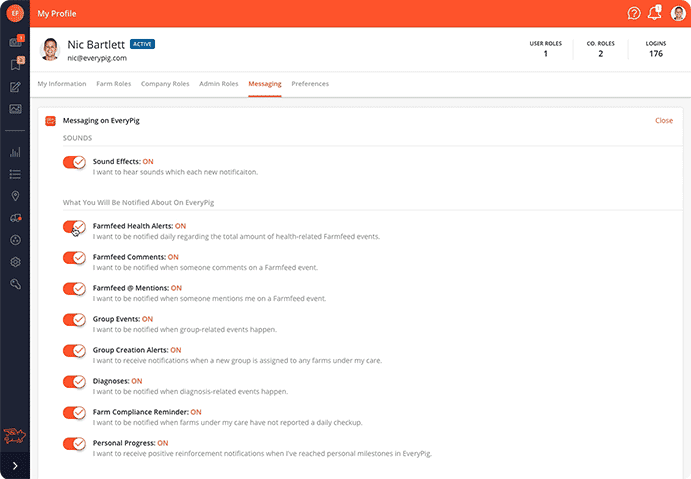Open the pig snout icon in sidebar

[x=15, y=240]
